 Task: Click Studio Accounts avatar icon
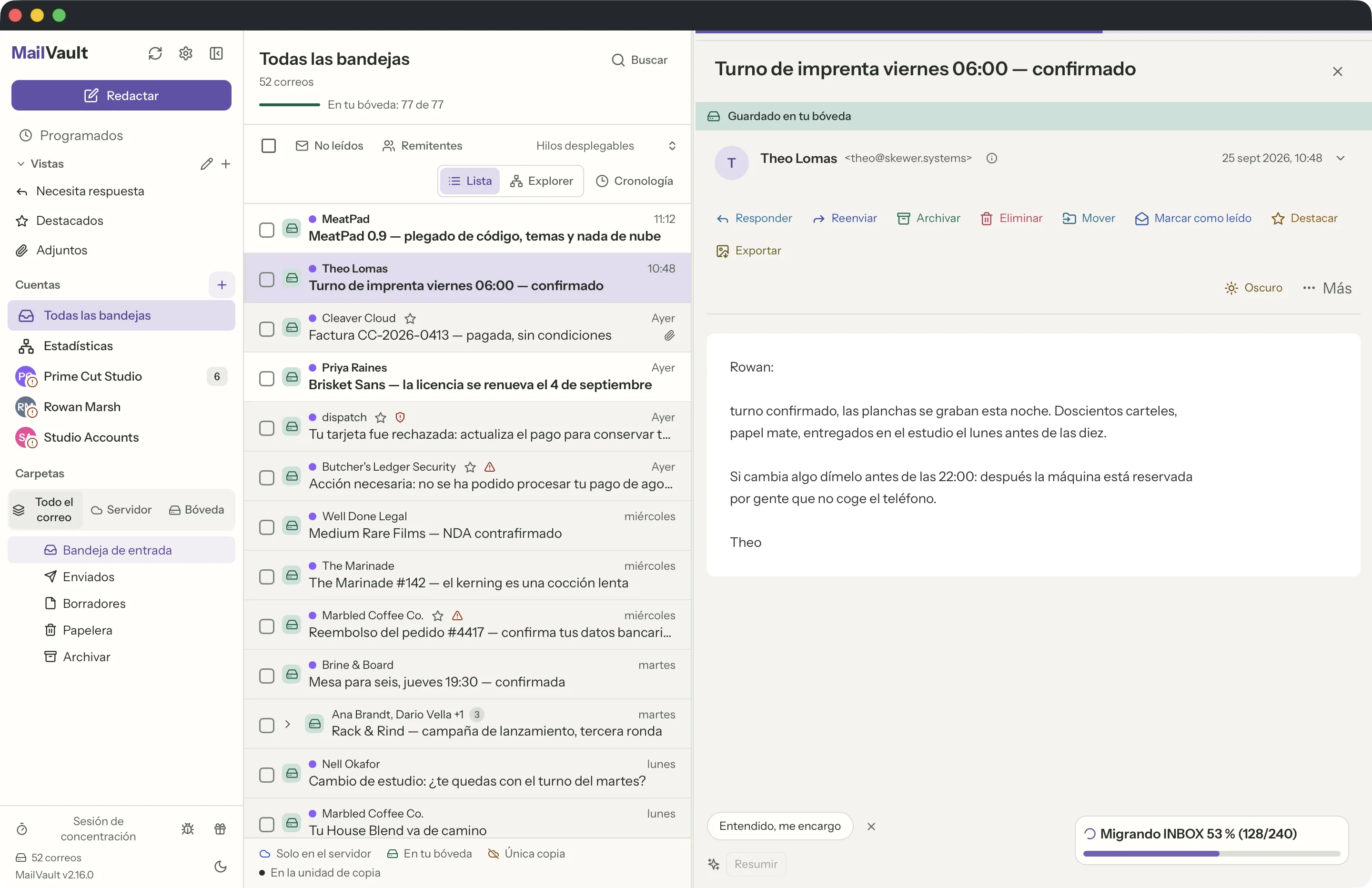point(25,438)
